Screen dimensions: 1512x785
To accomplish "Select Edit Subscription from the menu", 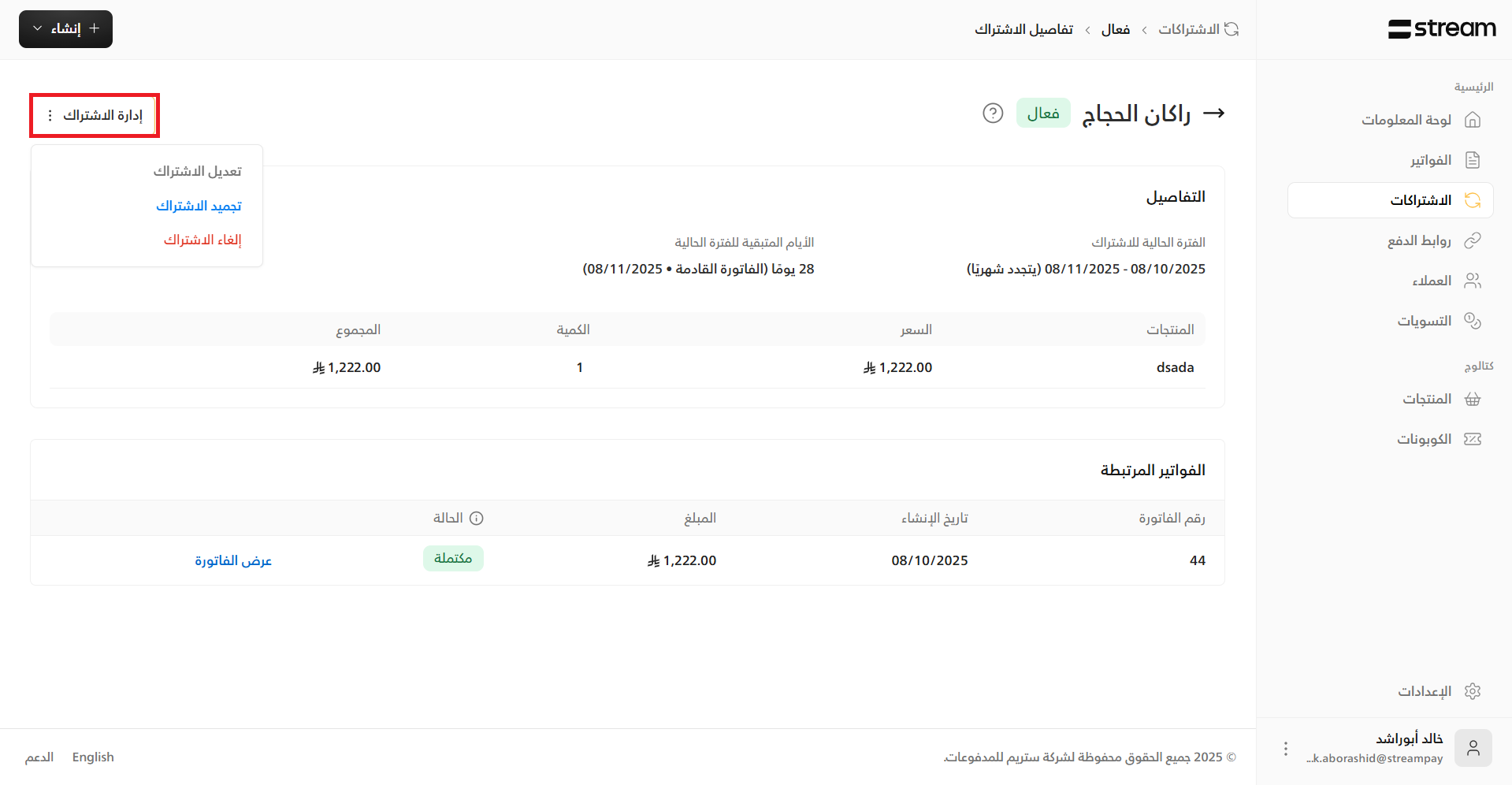I will tap(197, 171).
